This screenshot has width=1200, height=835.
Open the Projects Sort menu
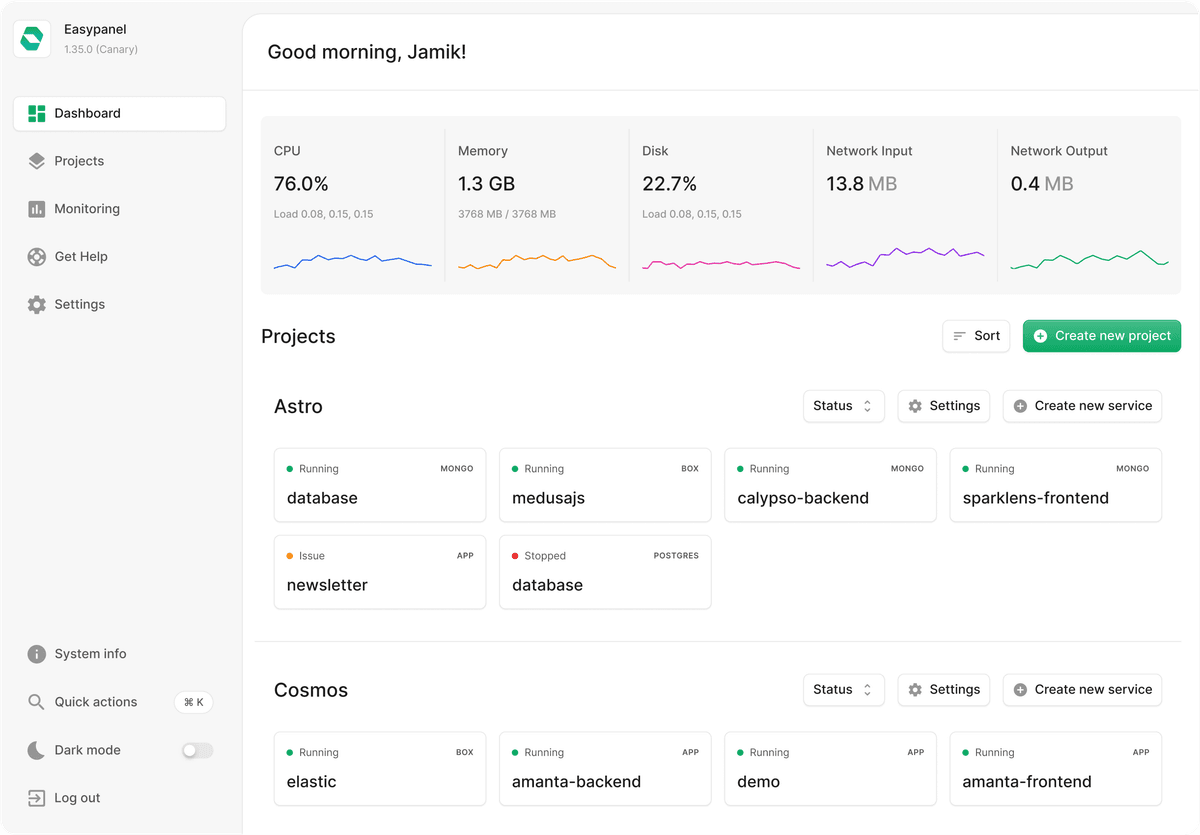(x=976, y=336)
